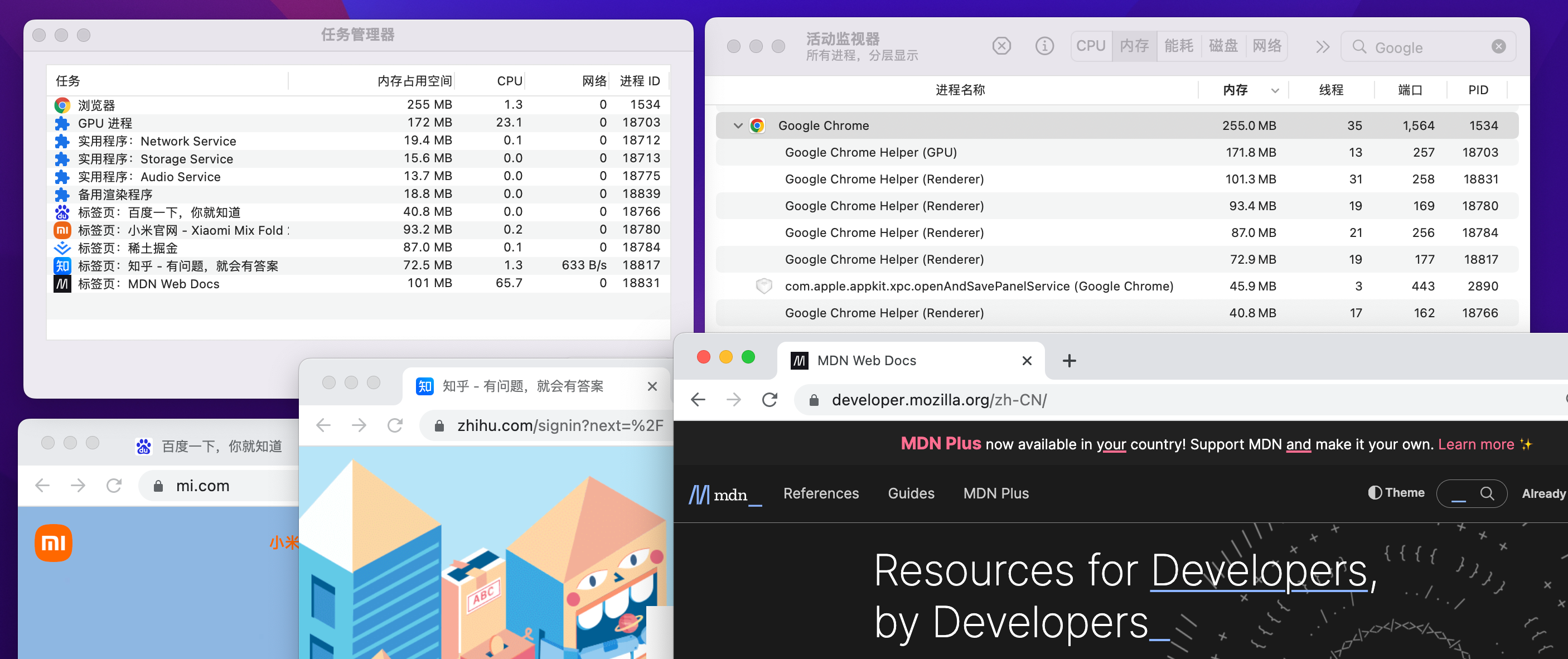This screenshot has height=659, width=1568.
Task: Reload the MDN Web Docs page
Action: [x=770, y=400]
